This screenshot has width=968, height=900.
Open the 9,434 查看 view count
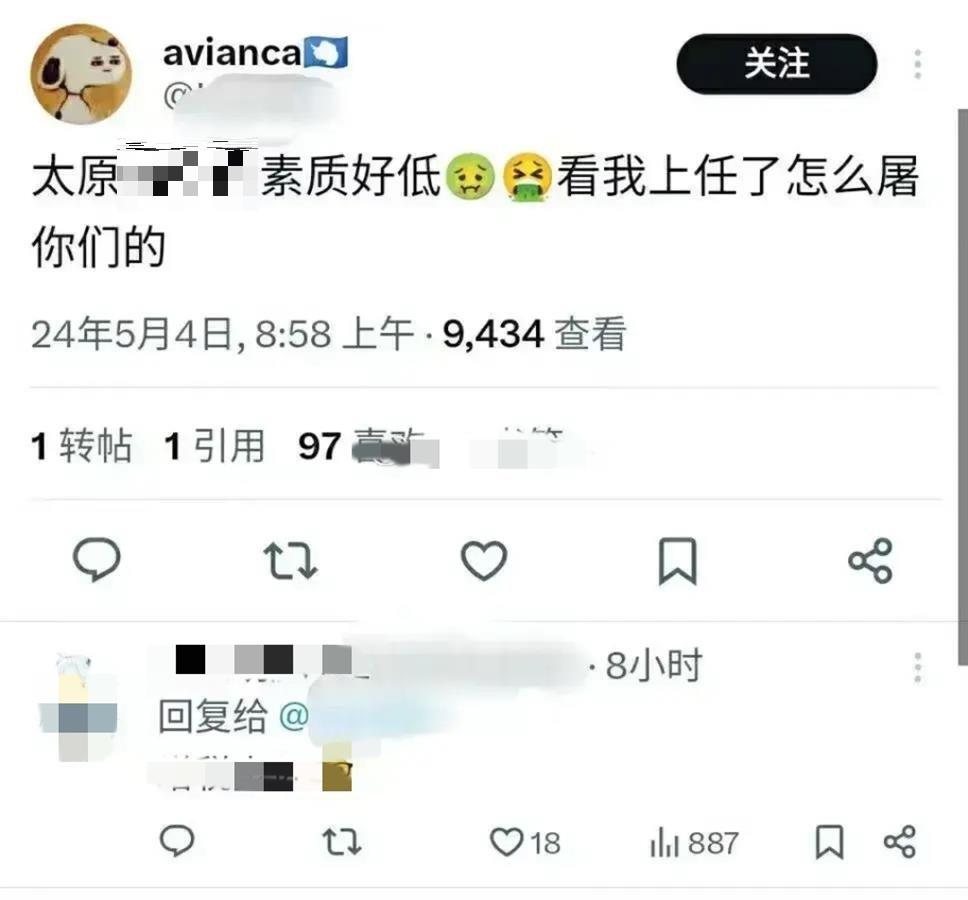pos(535,334)
